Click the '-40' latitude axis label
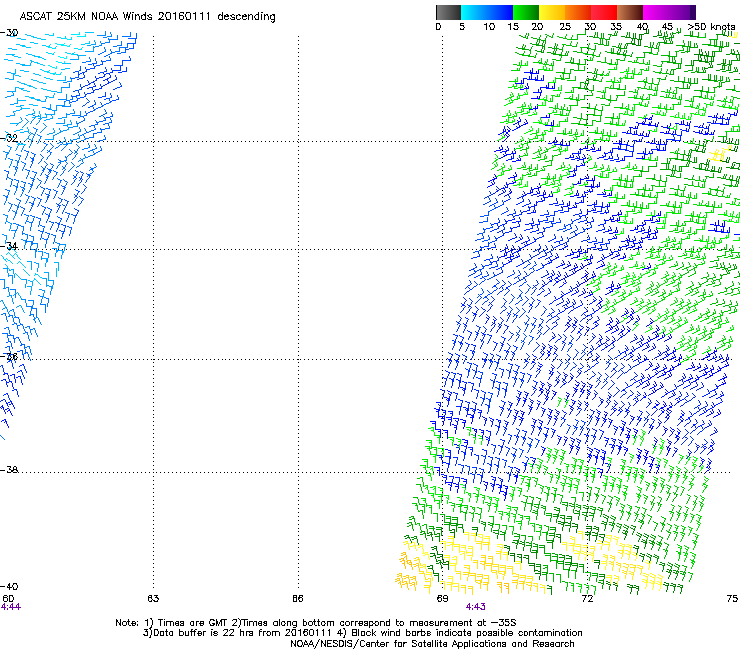Viewport: 740px width, 650px height. pyautogui.click(x=9, y=586)
